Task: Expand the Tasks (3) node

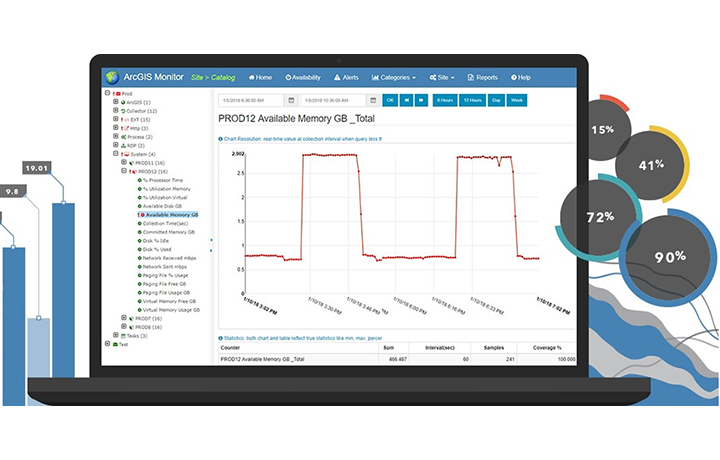Action: [x=116, y=335]
